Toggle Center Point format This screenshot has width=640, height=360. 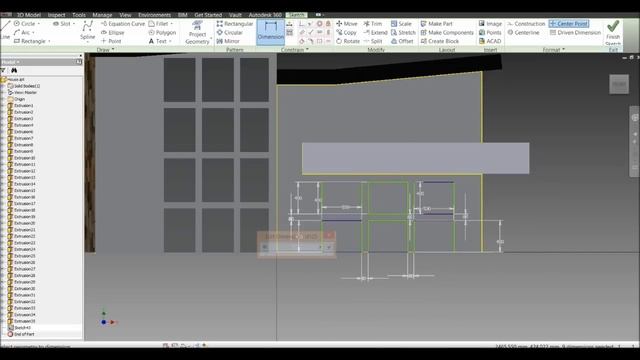(569, 24)
